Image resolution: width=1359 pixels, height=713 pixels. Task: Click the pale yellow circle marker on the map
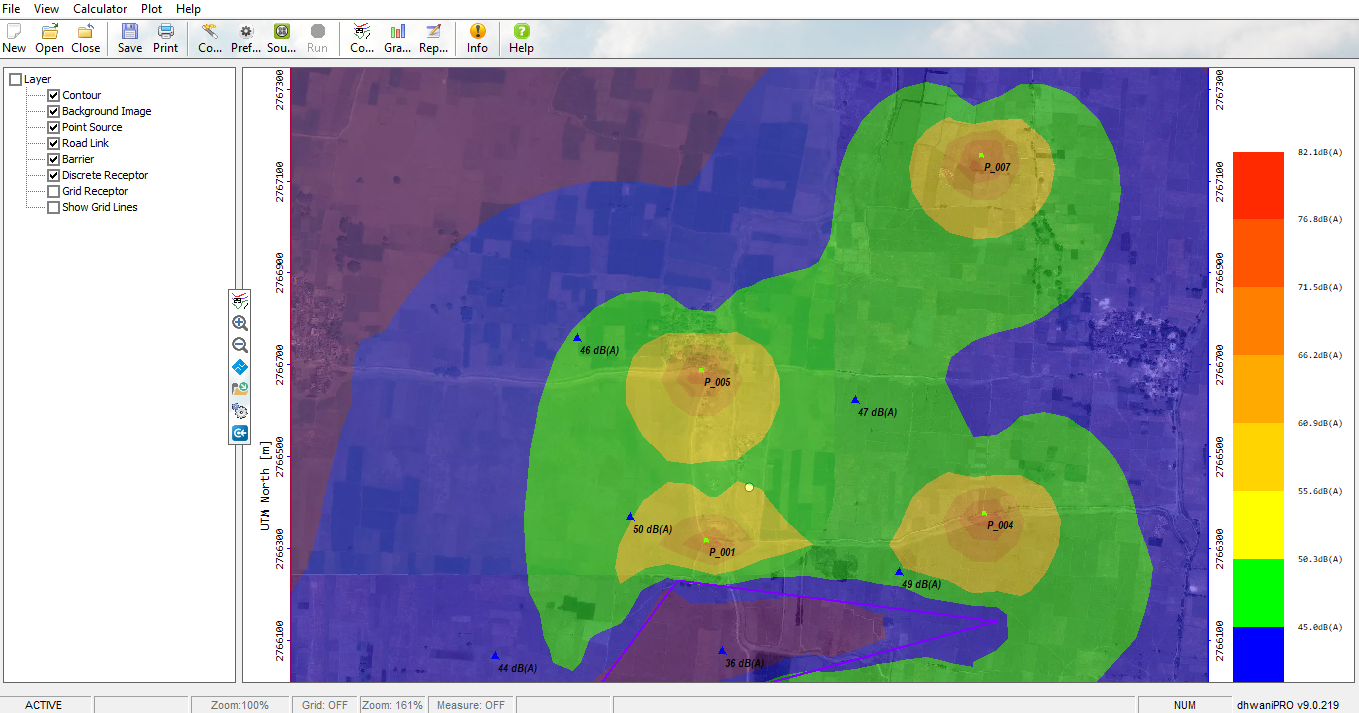(x=749, y=487)
